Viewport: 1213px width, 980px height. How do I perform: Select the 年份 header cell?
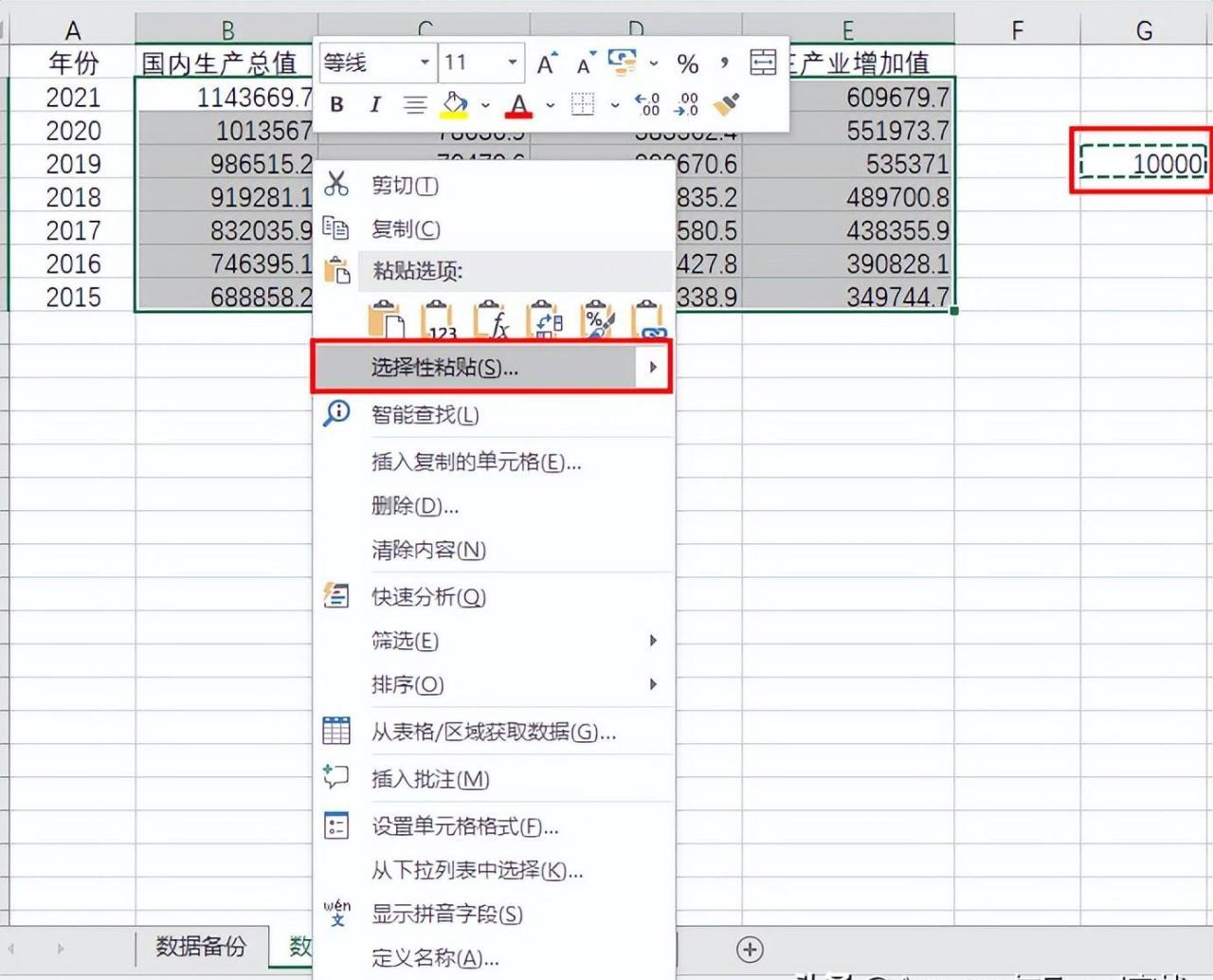pos(73,63)
